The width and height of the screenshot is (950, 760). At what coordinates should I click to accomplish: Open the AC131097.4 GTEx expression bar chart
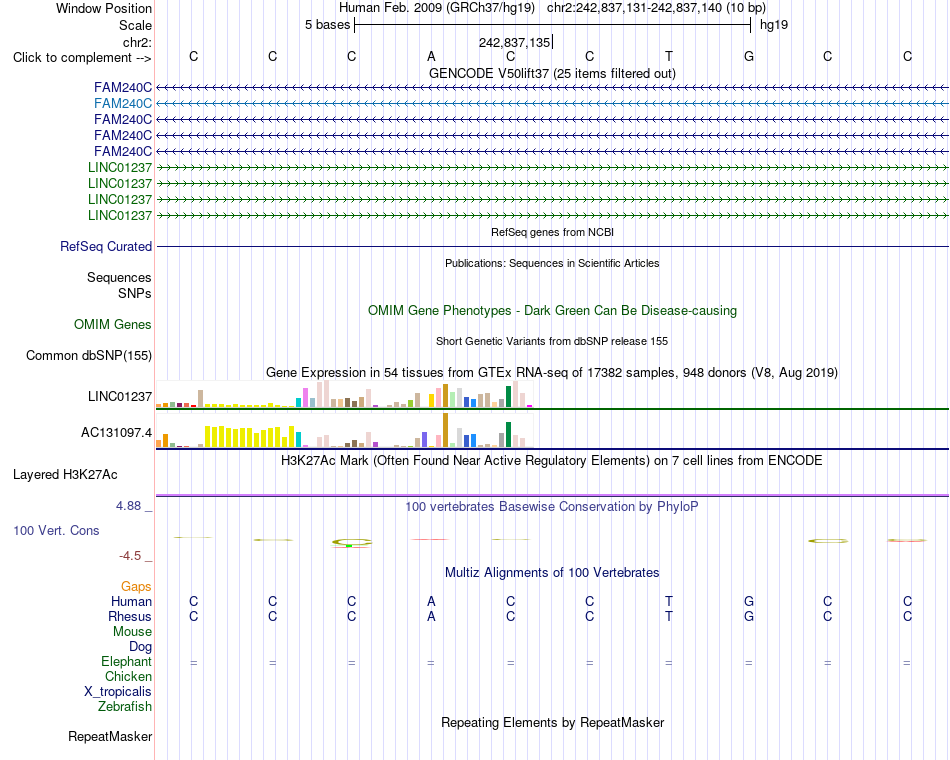pos(344,430)
